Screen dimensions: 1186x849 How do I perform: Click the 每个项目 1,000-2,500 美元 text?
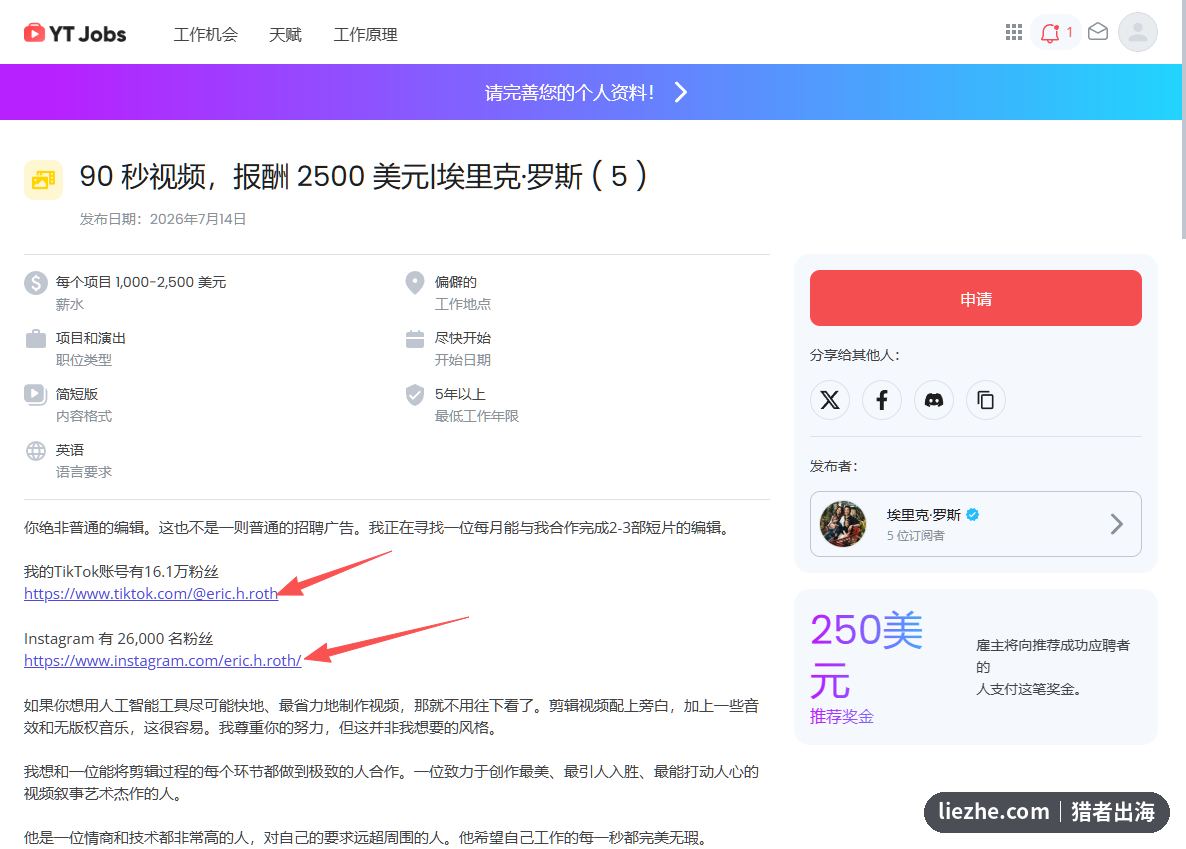(141, 281)
